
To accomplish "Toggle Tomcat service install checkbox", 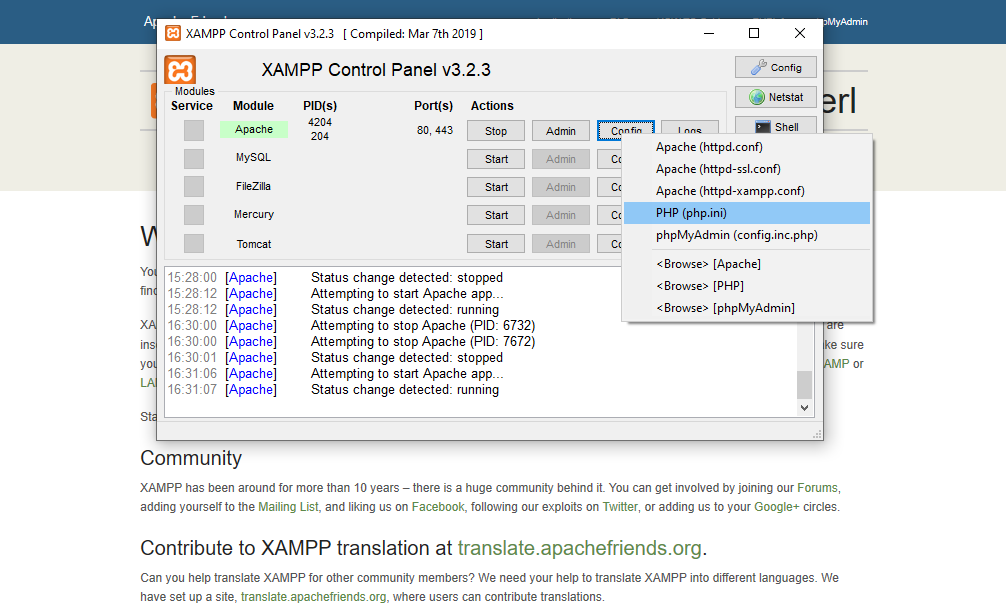I will [x=194, y=244].
